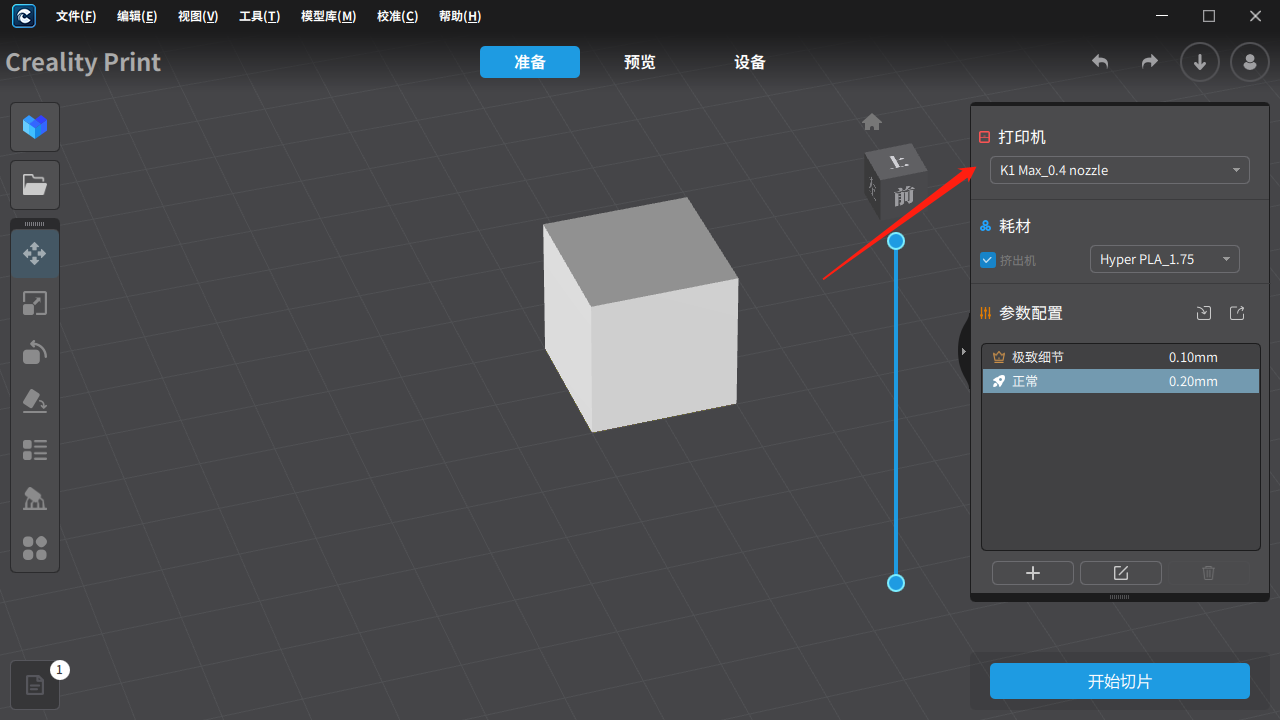1280x720 pixels.
Task: Delete profile with trash icon
Action: (1208, 573)
